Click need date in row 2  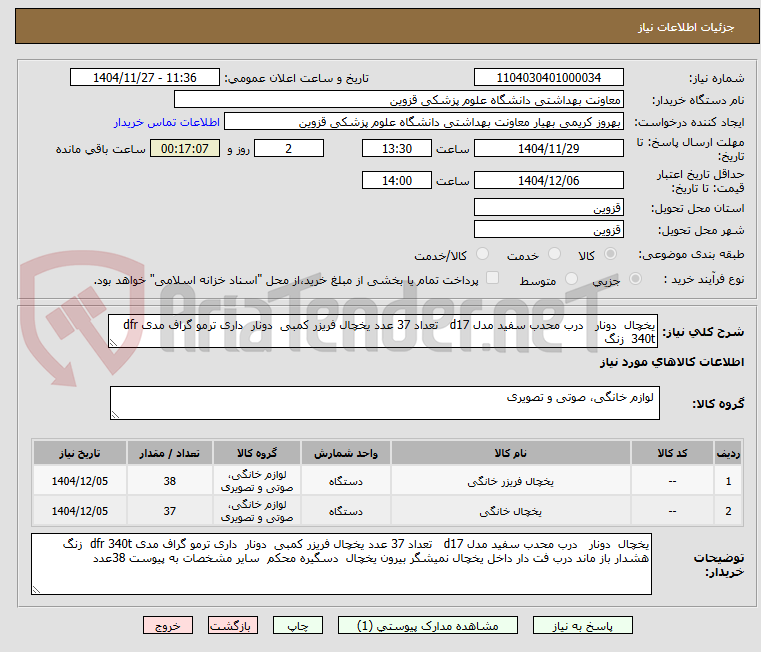[x=80, y=511]
